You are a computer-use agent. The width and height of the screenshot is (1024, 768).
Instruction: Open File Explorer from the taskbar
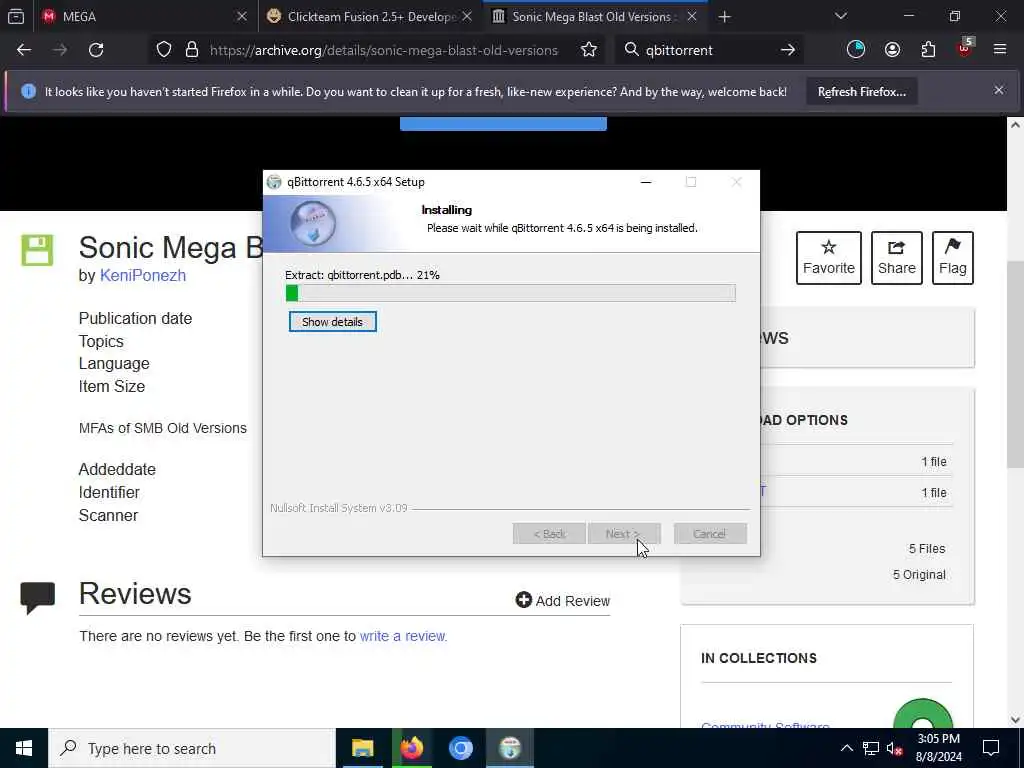[x=362, y=748]
